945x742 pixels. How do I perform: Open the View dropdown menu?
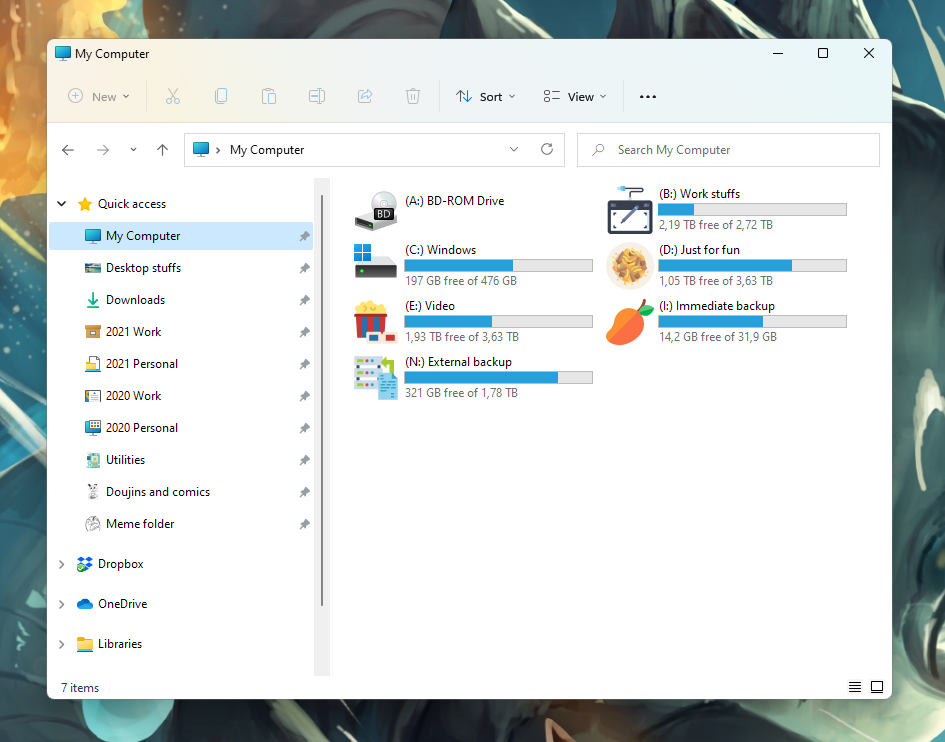point(575,96)
